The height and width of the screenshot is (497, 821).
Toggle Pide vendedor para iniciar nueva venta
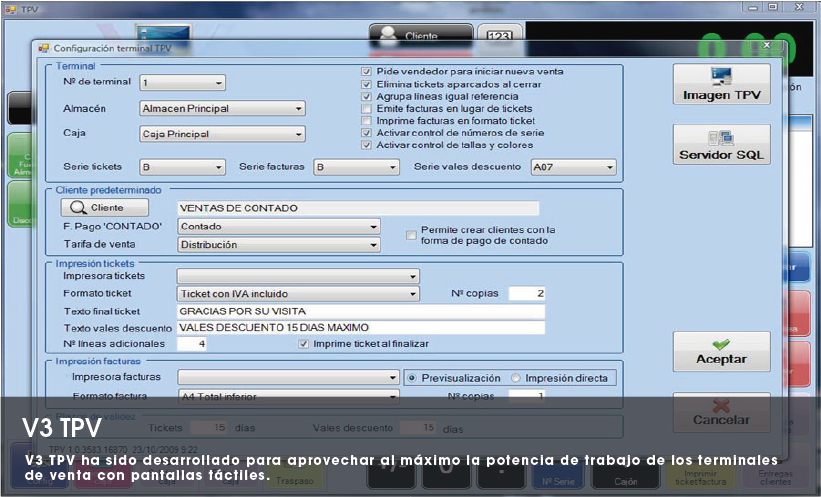[x=367, y=72]
